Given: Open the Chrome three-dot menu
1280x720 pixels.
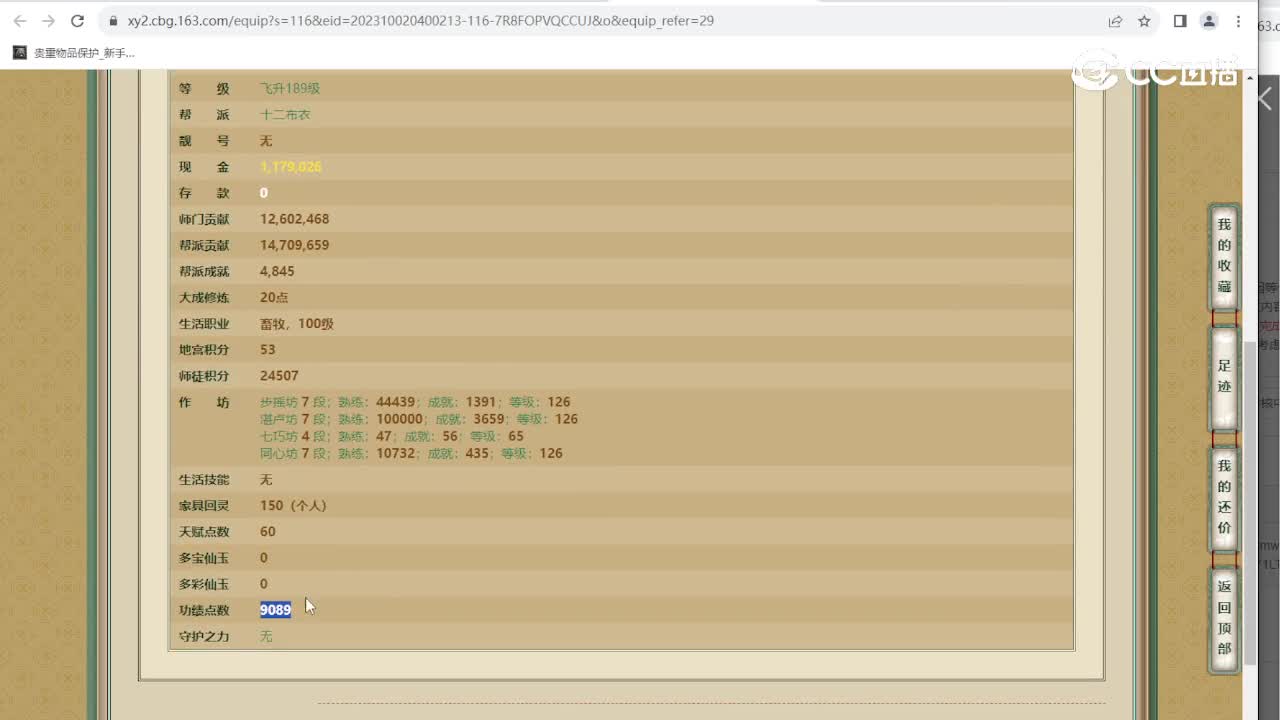Looking at the screenshot, I should (x=1238, y=20).
